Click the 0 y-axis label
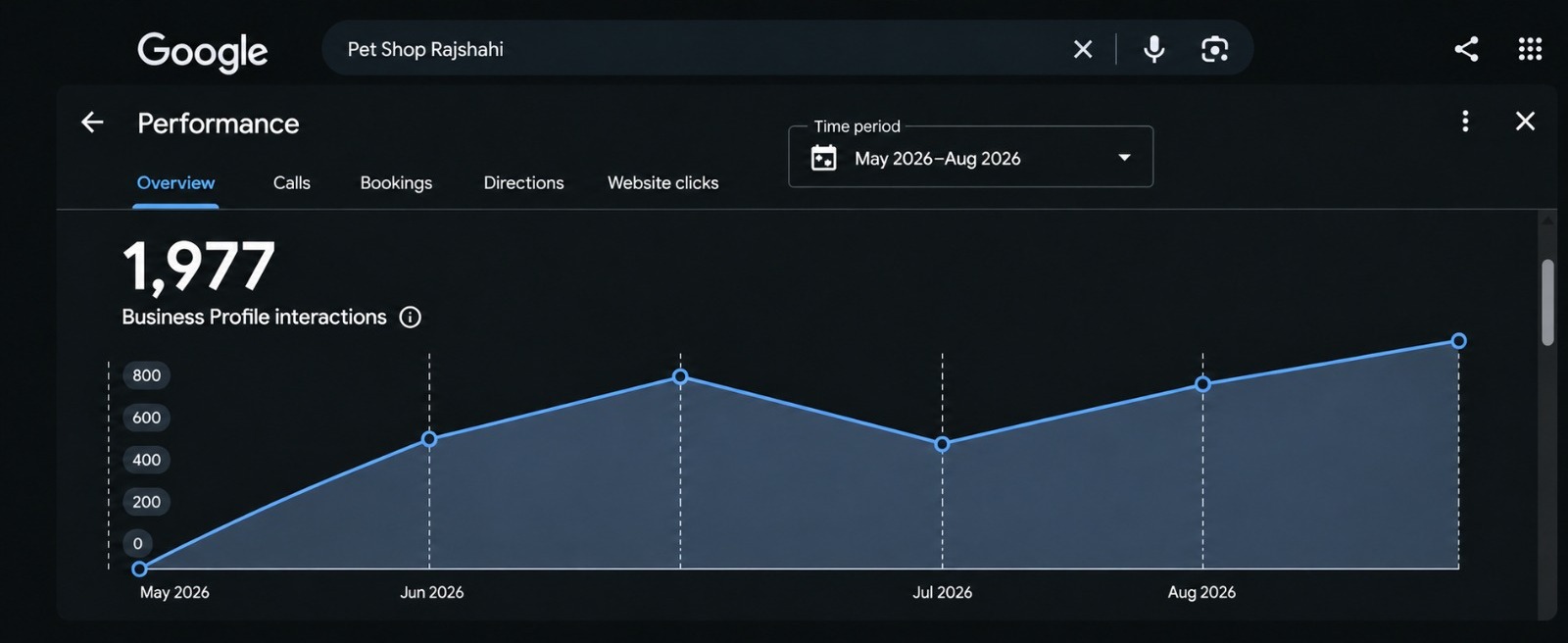1568x643 pixels. (x=138, y=543)
